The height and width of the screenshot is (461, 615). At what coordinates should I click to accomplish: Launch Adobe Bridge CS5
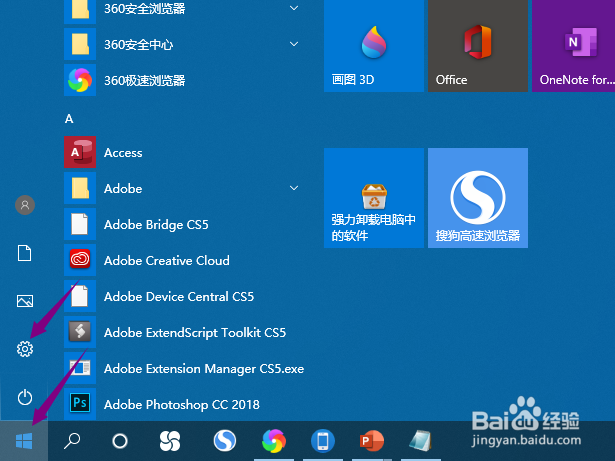click(x=185, y=224)
